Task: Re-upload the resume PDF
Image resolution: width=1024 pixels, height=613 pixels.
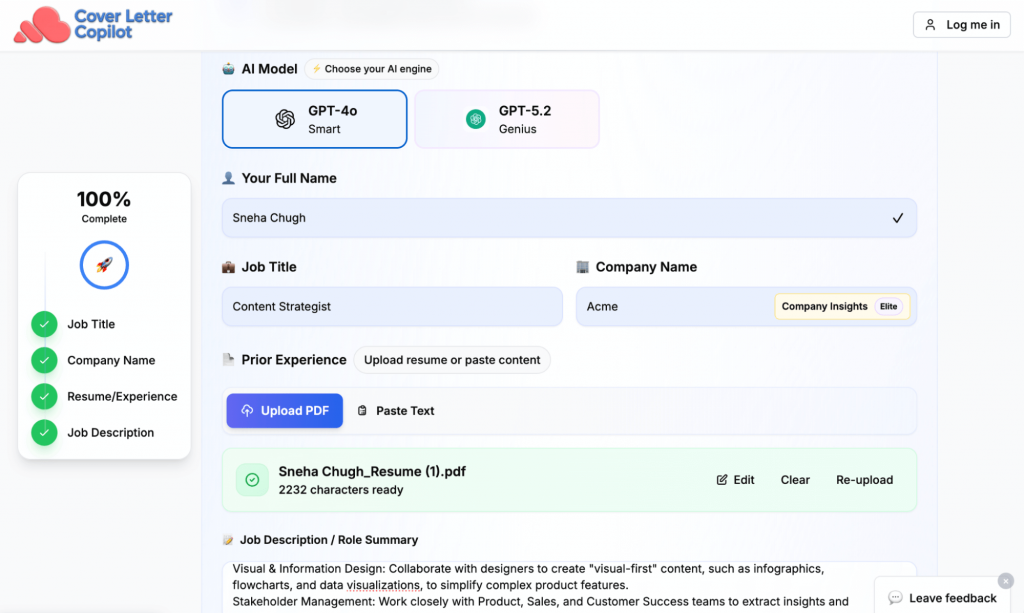Action: coord(864,480)
